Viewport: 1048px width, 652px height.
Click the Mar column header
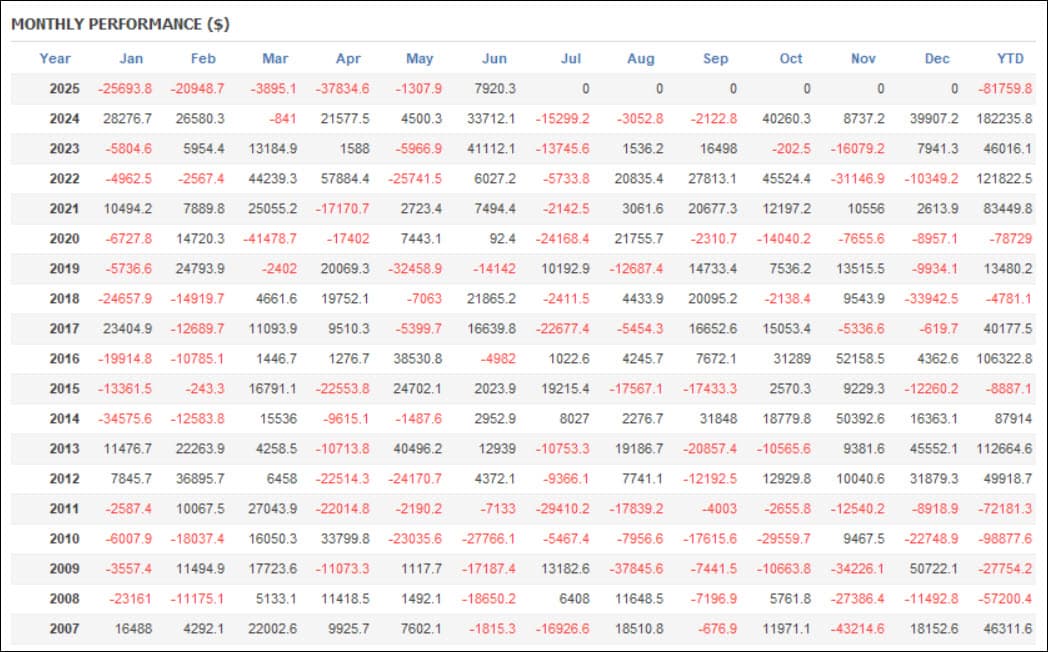(275, 59)
